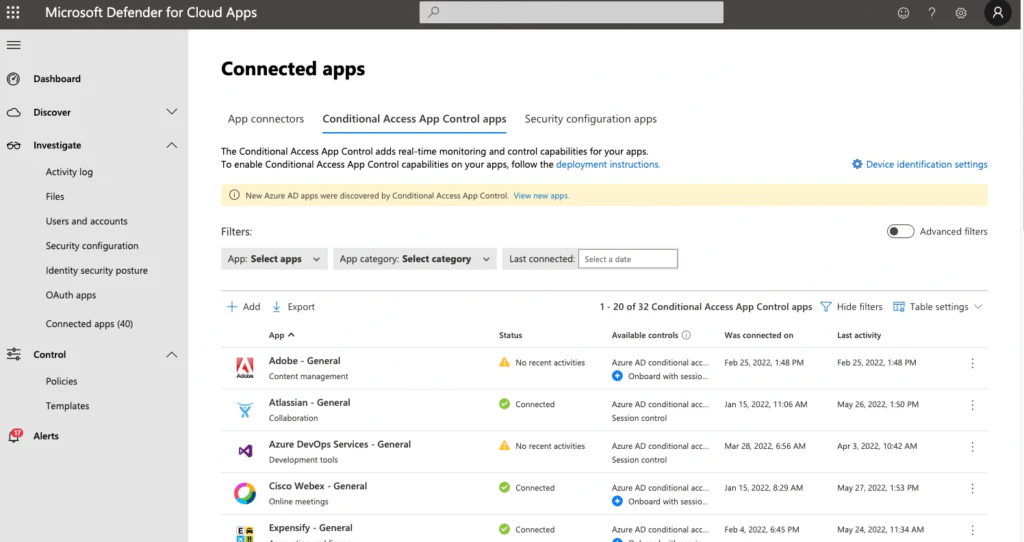The image size is (1024, 542).
Task: Click the Export button
Action: [x=293, y=306]
